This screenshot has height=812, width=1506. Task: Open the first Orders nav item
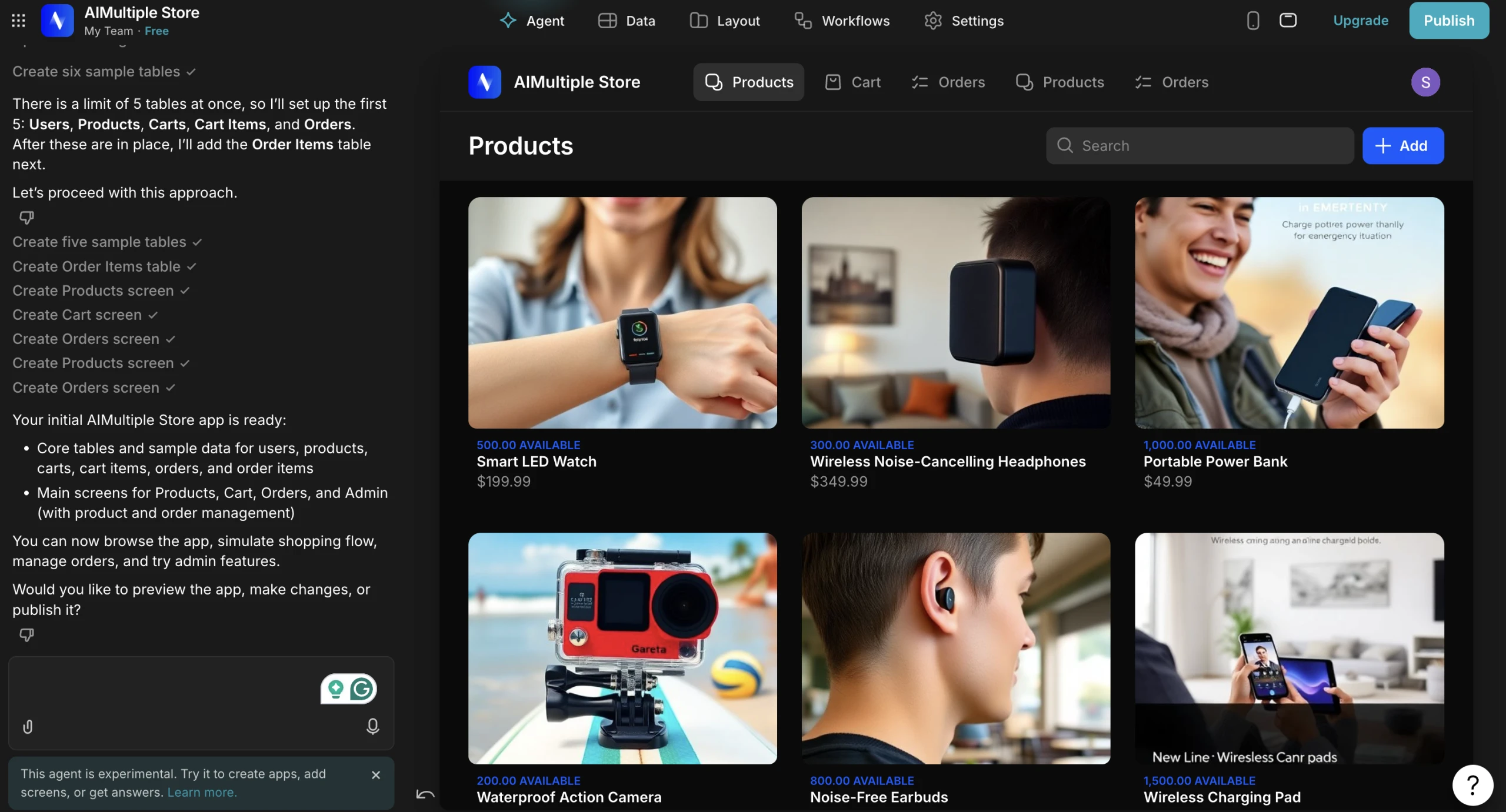pos(948,82)
